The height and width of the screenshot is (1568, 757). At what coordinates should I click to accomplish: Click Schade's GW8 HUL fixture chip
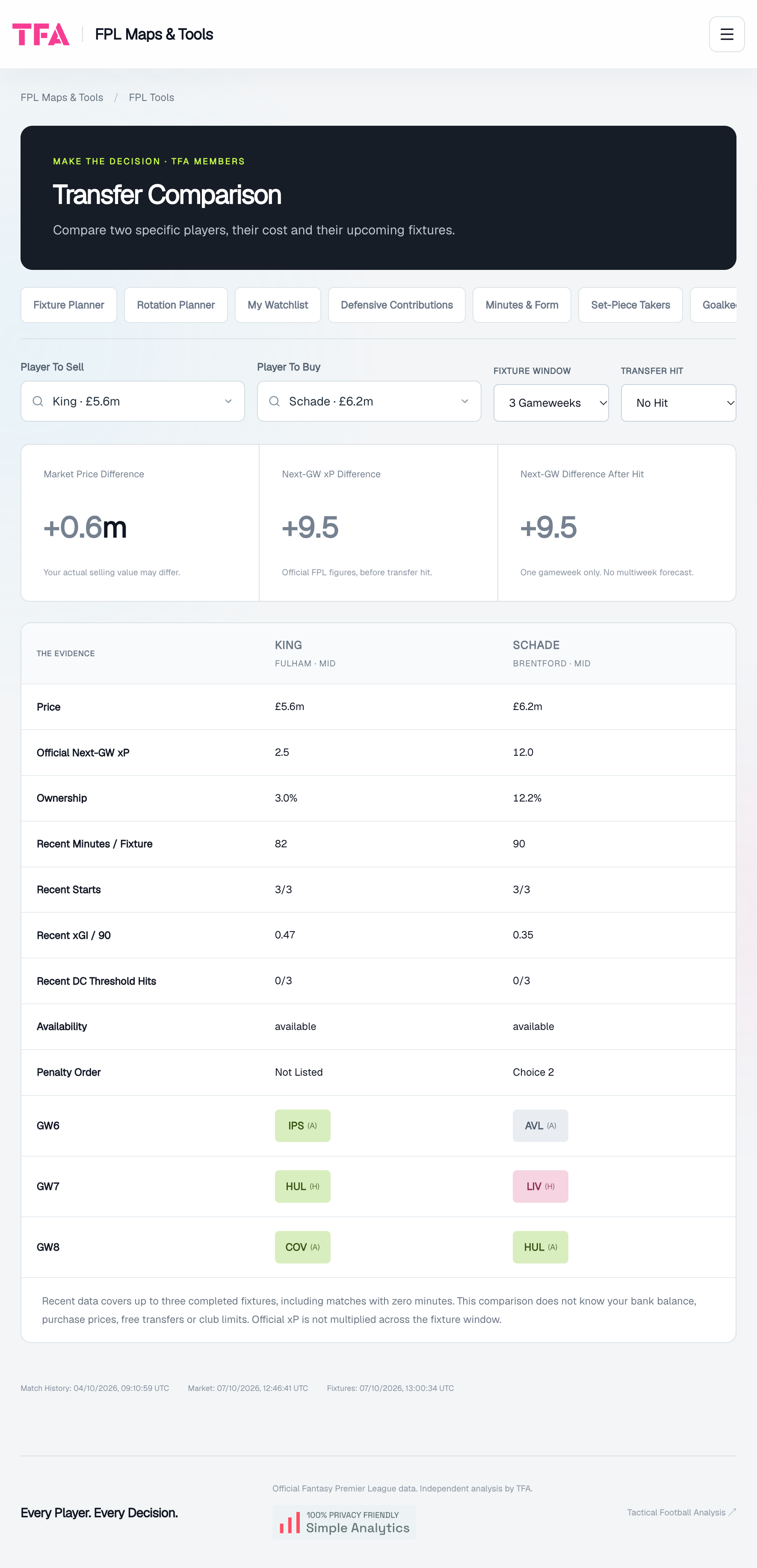[540, 1247]
